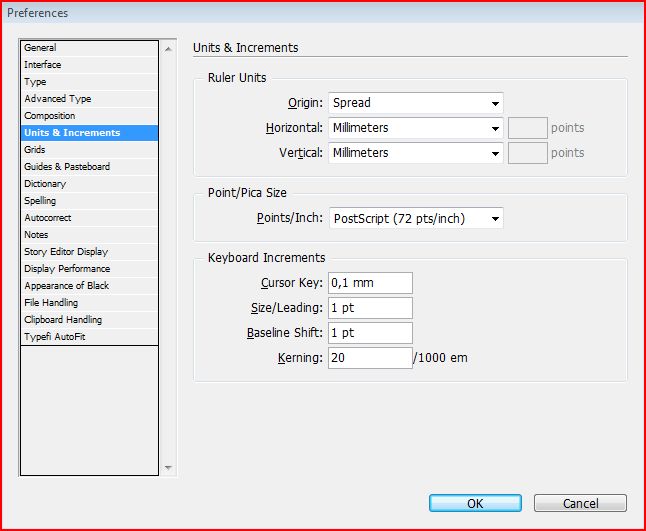
Task: Dismiss the dialog with Cancel
Action: (x=580, y=503)
